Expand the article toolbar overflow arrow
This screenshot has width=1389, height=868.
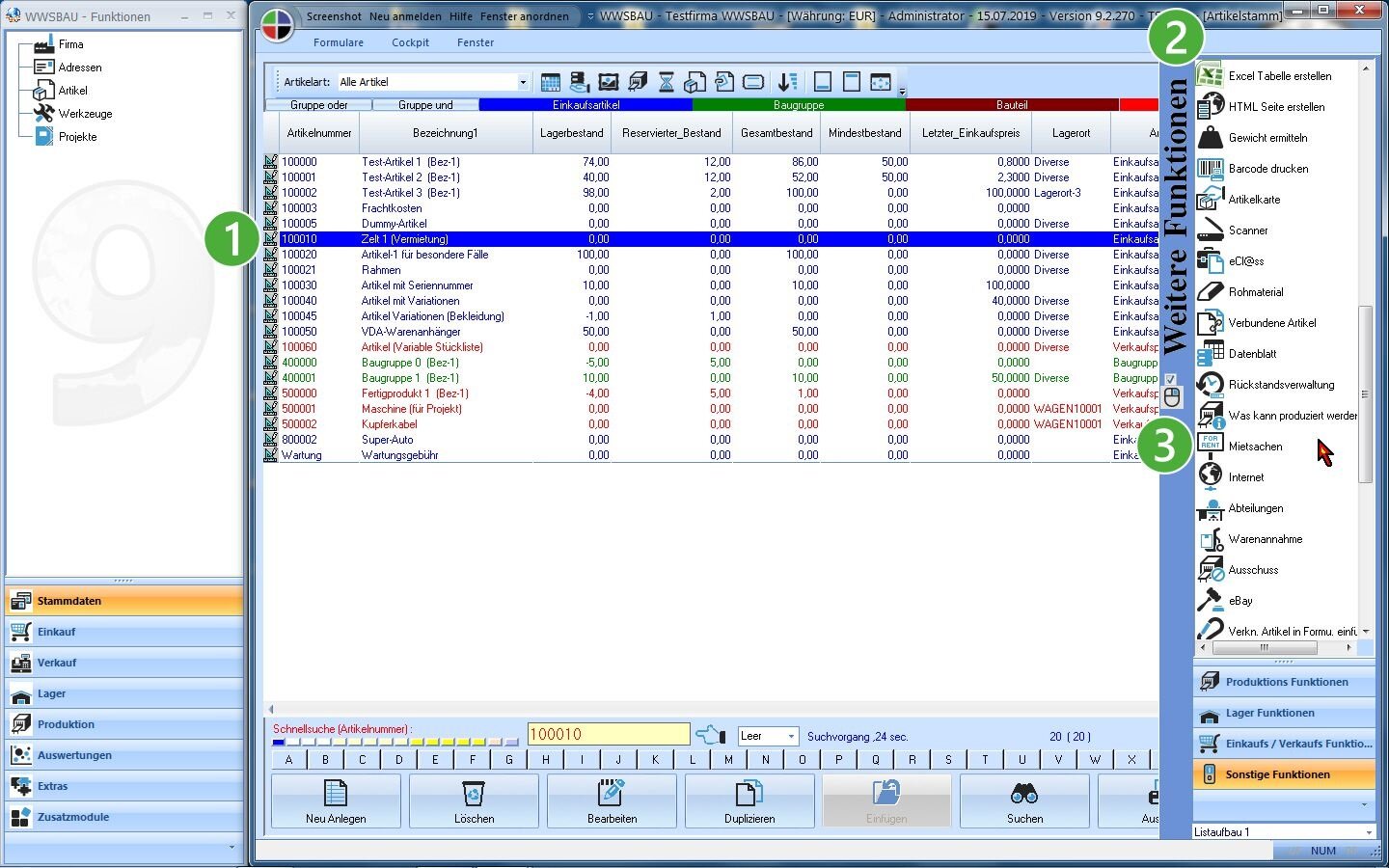click(902, 93)
